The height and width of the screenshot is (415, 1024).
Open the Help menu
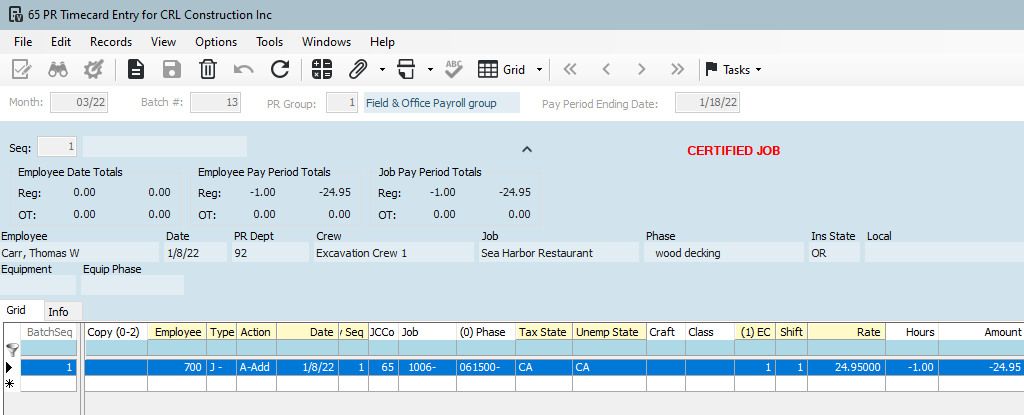click(x=383, y=42)
